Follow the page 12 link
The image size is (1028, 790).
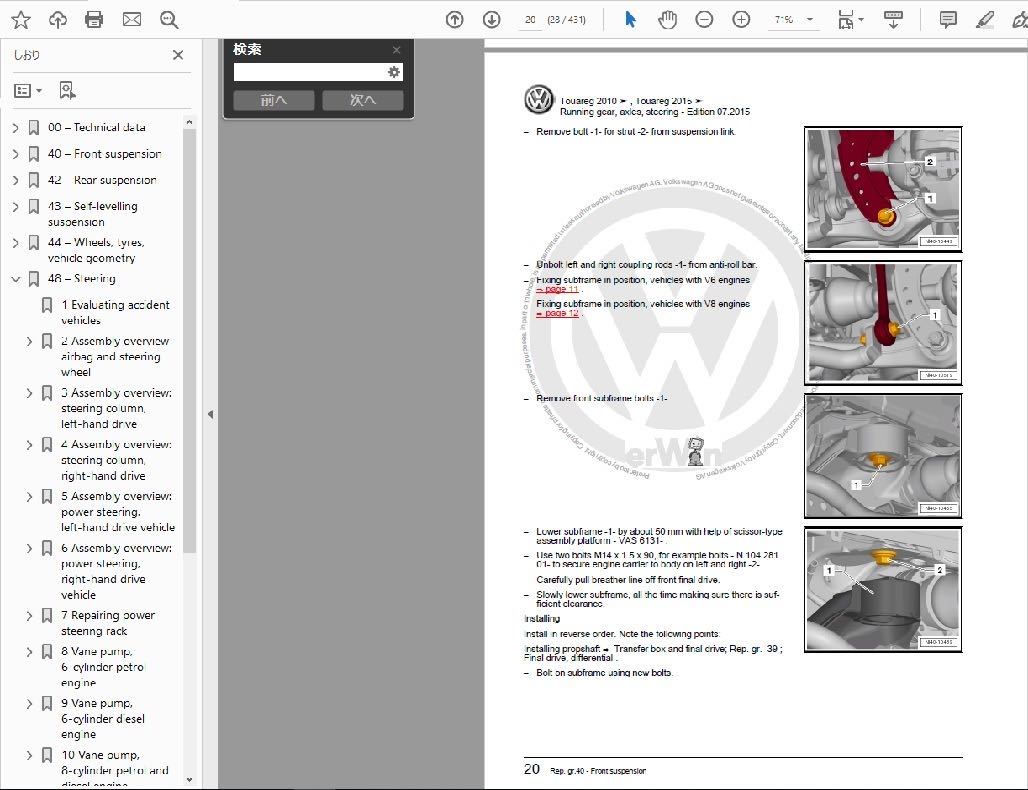pyautogui.click(x=557, y=313)
